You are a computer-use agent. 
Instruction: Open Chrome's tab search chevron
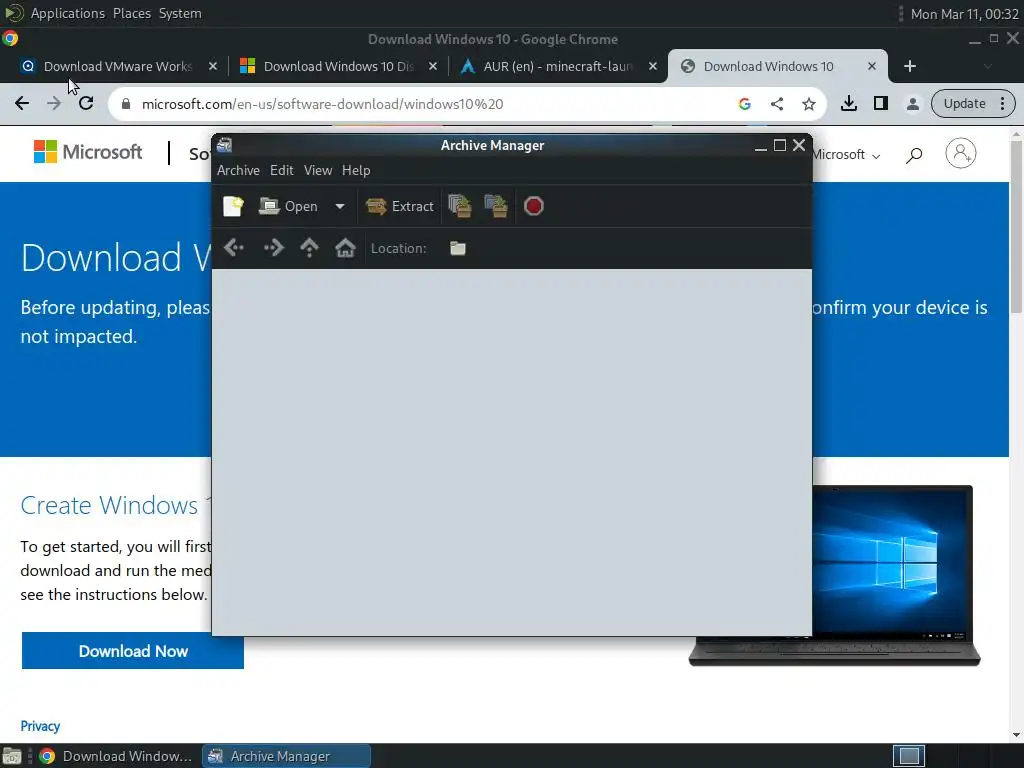987,66
